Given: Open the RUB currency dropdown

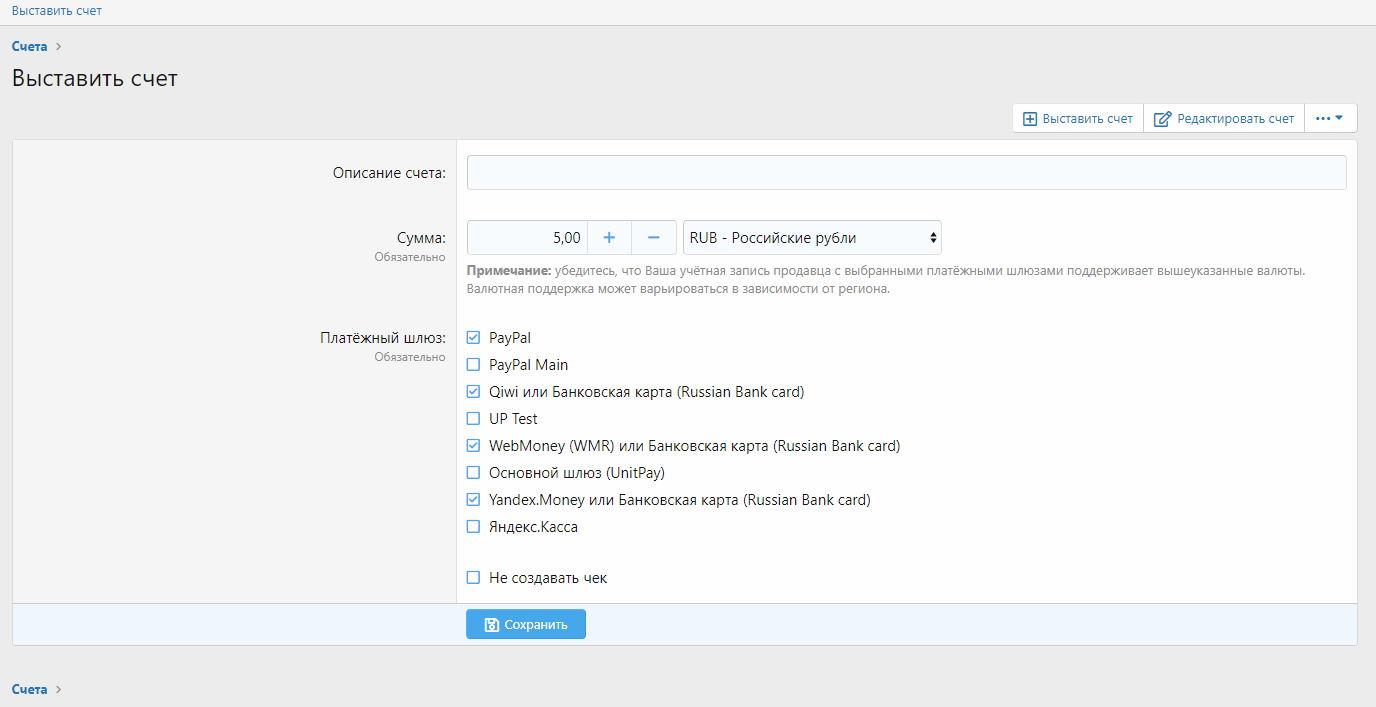Looking at the screenshot, I should point(812,238).
